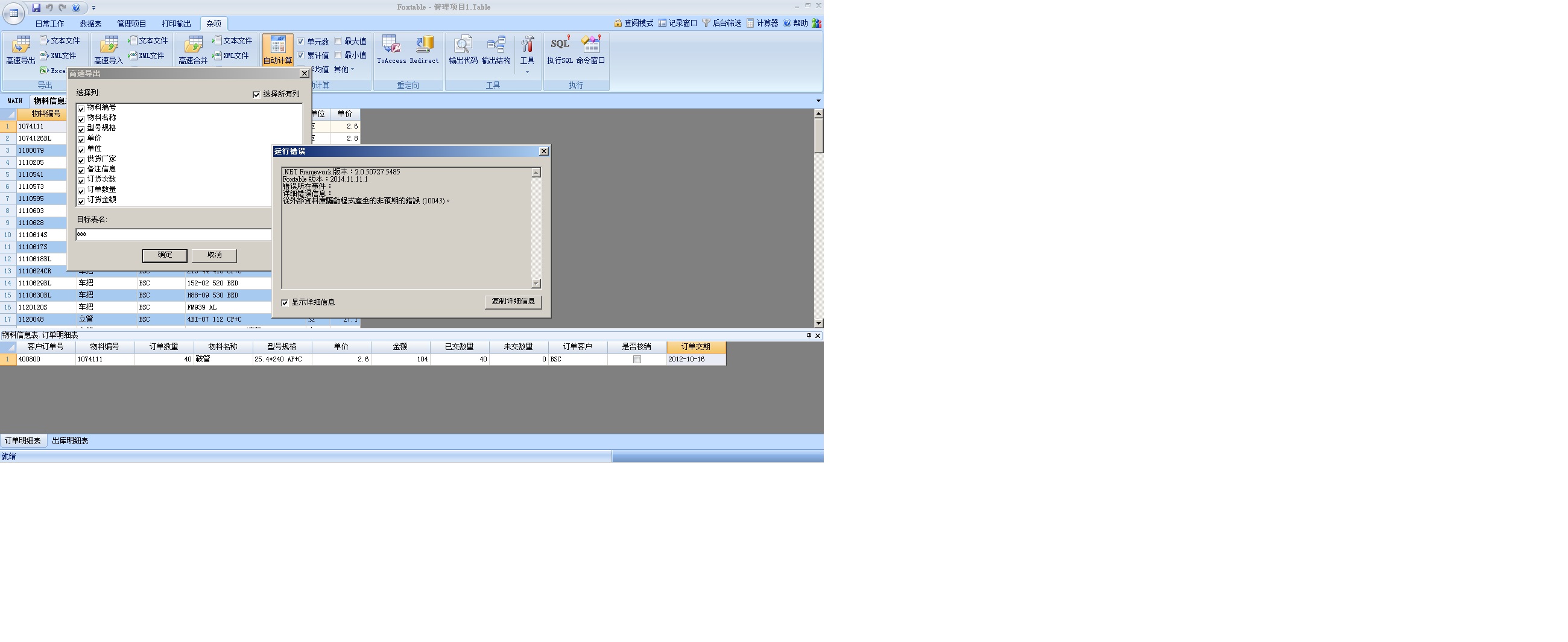Image resolution: width=1568 pixels, height=642 pixels.
Task: Uncheck 显示详细信息 in error dialog
Action: (x=285, y=303)
